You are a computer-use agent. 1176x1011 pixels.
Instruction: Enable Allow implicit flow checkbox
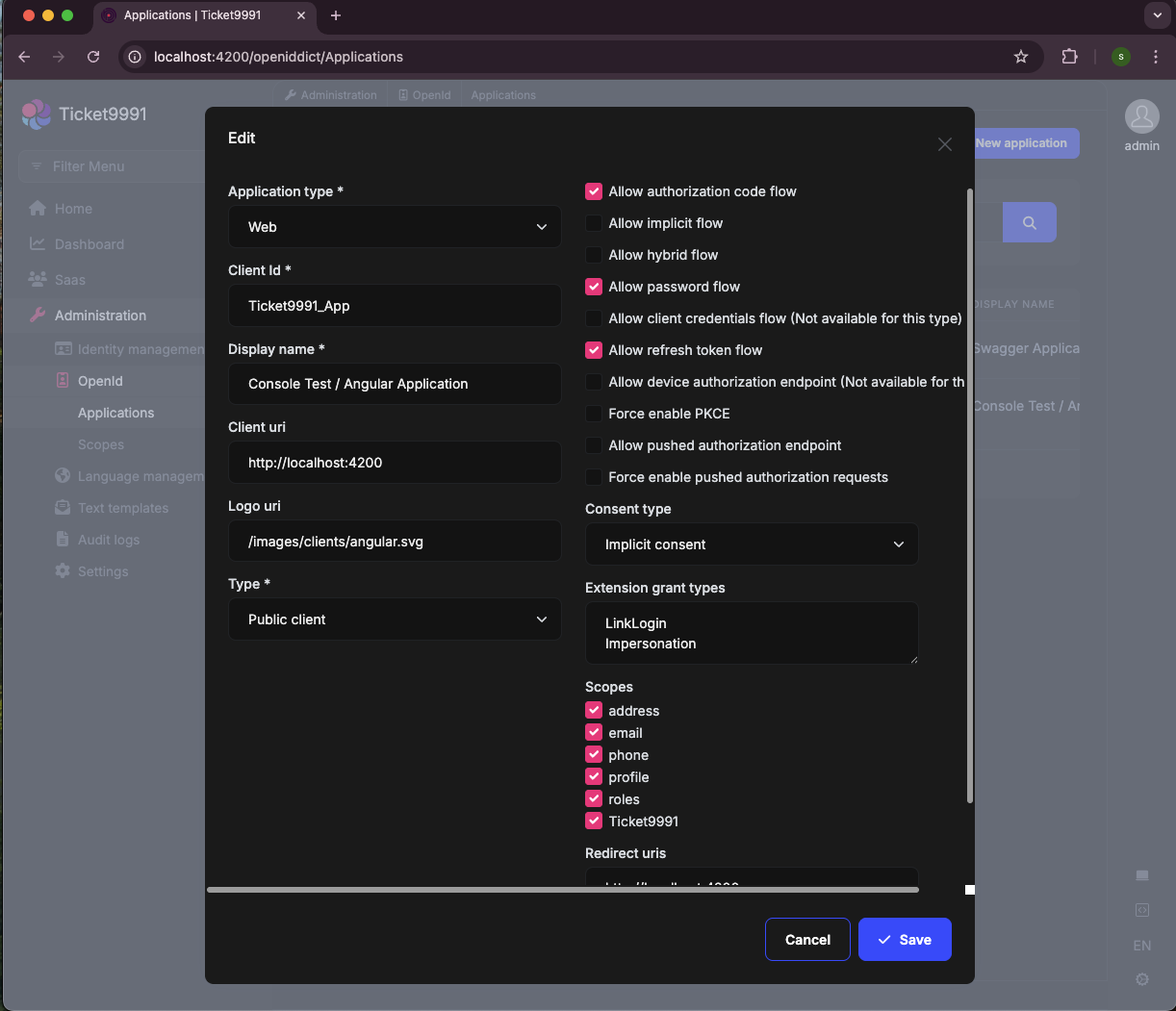point(594,223)
